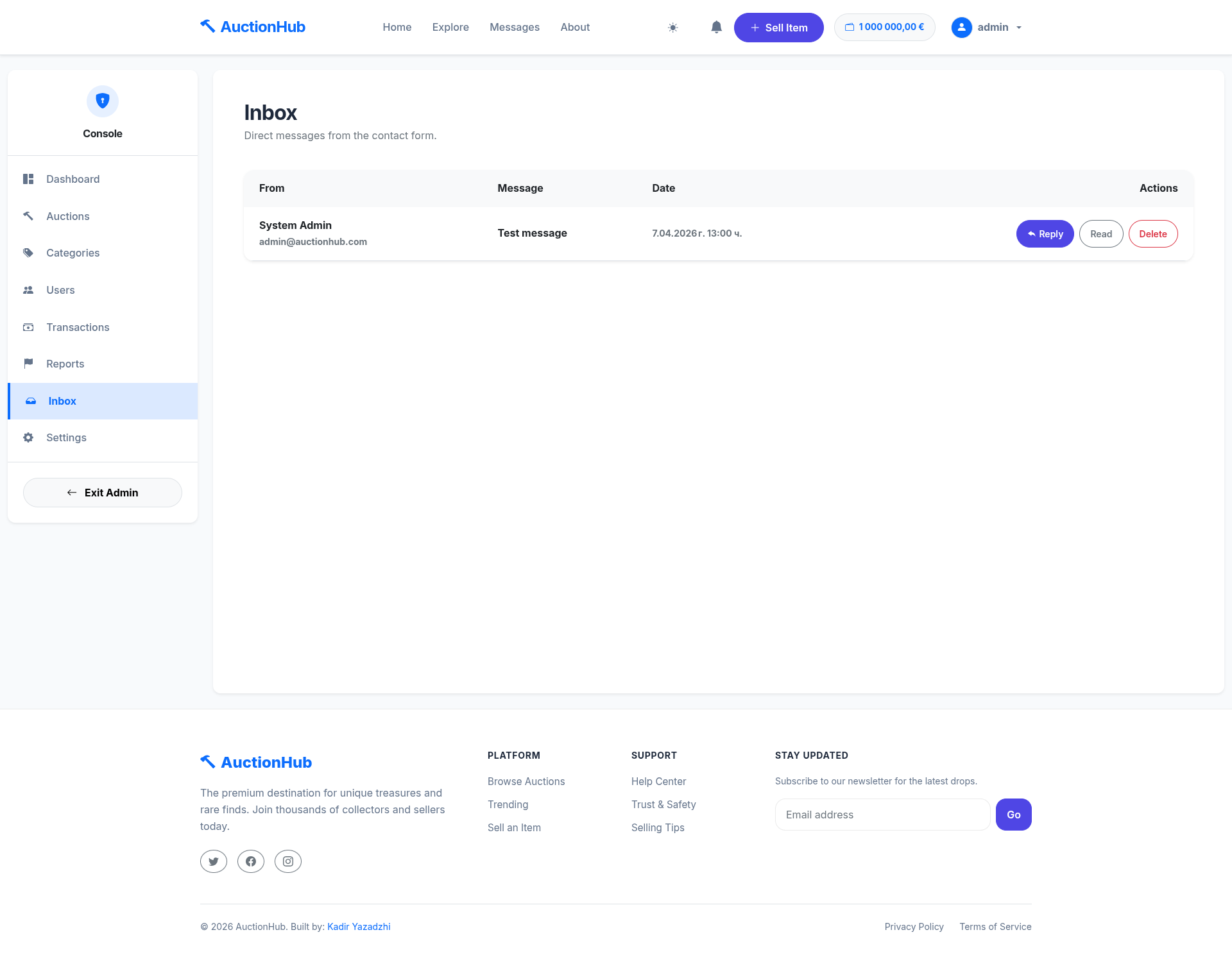
Task: Click the Settings gear icon in sidebar
Action: click(x=28, y=437)
